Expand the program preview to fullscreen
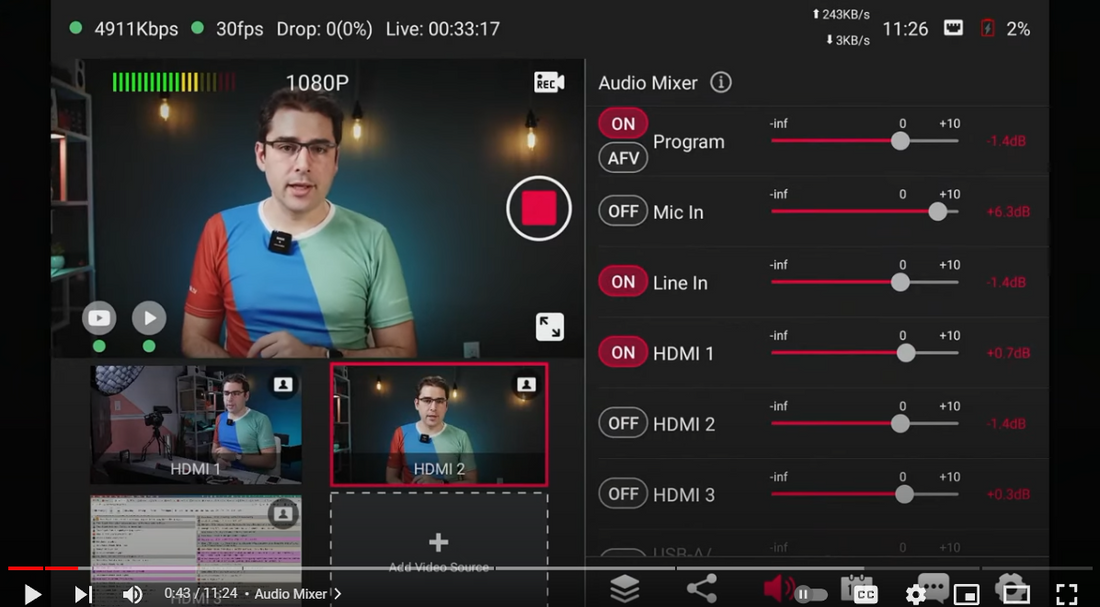 pyautogui.click(x=549, y=327)
